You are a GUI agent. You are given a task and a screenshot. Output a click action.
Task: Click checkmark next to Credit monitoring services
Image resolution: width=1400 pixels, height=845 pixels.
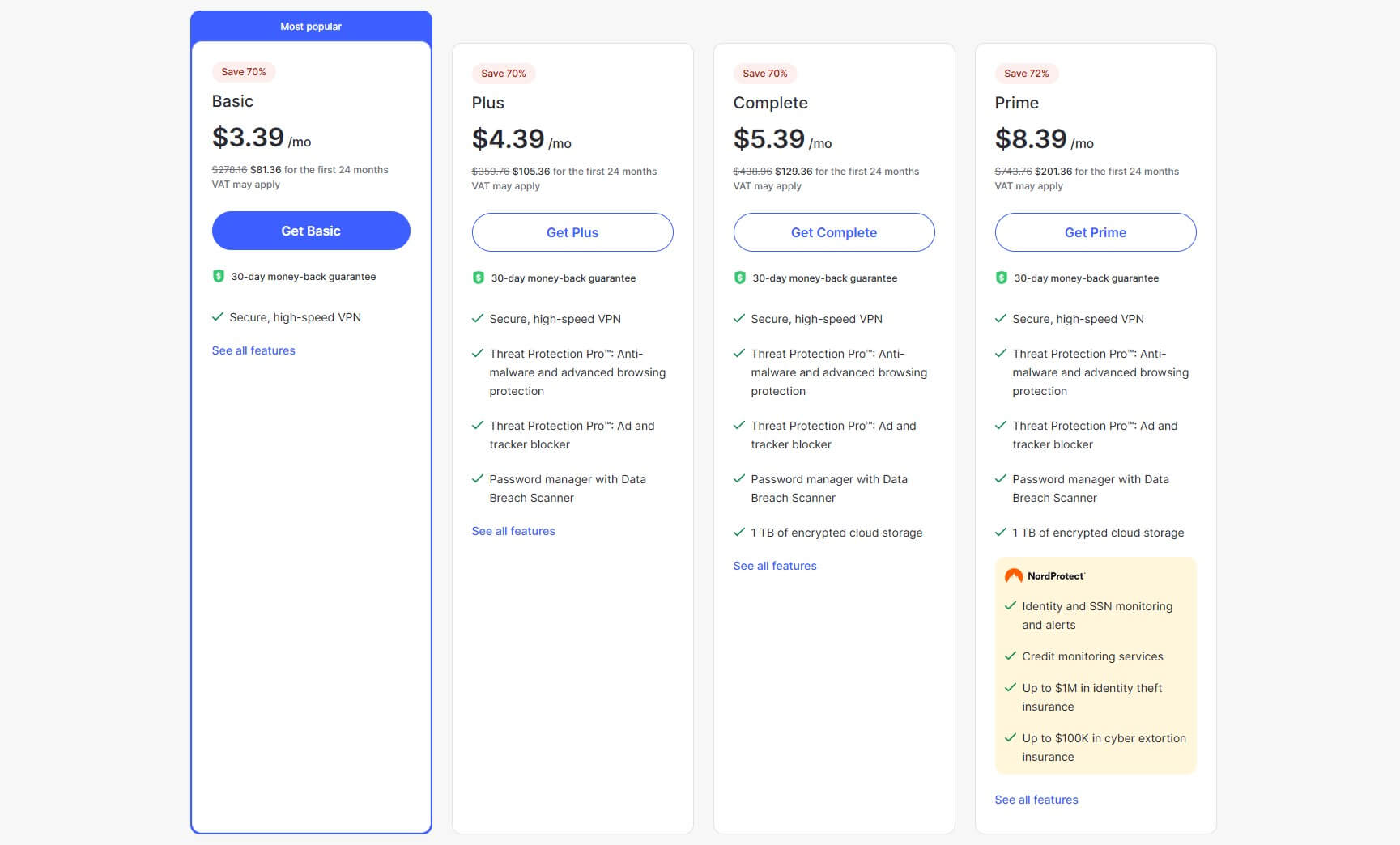coord(1011,656)
